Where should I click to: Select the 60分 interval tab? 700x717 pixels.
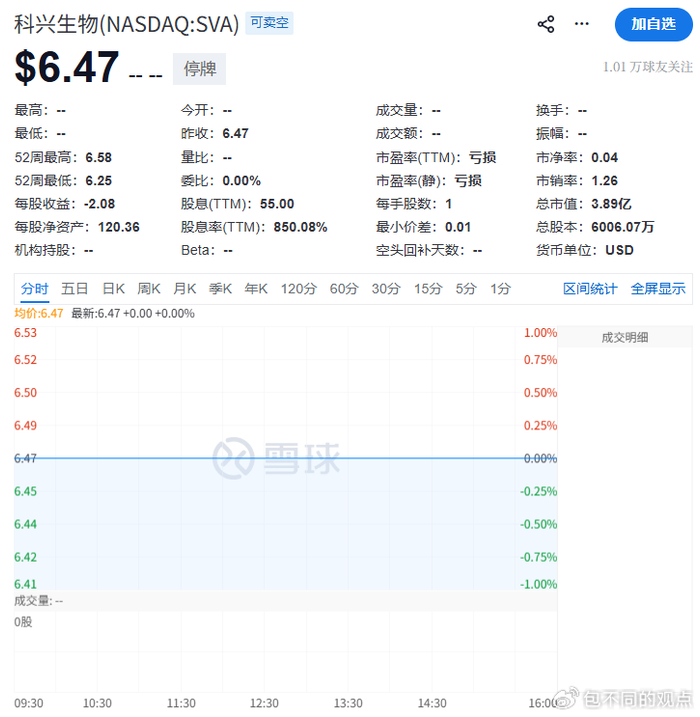[344, 289]
